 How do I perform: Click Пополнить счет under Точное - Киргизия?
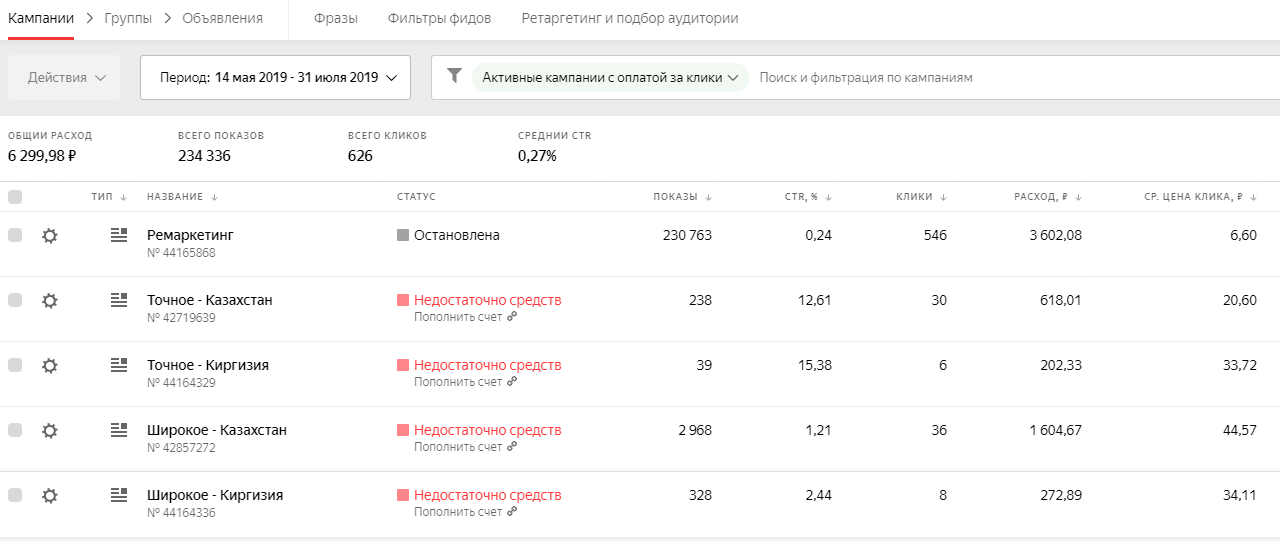pos(459,382)
